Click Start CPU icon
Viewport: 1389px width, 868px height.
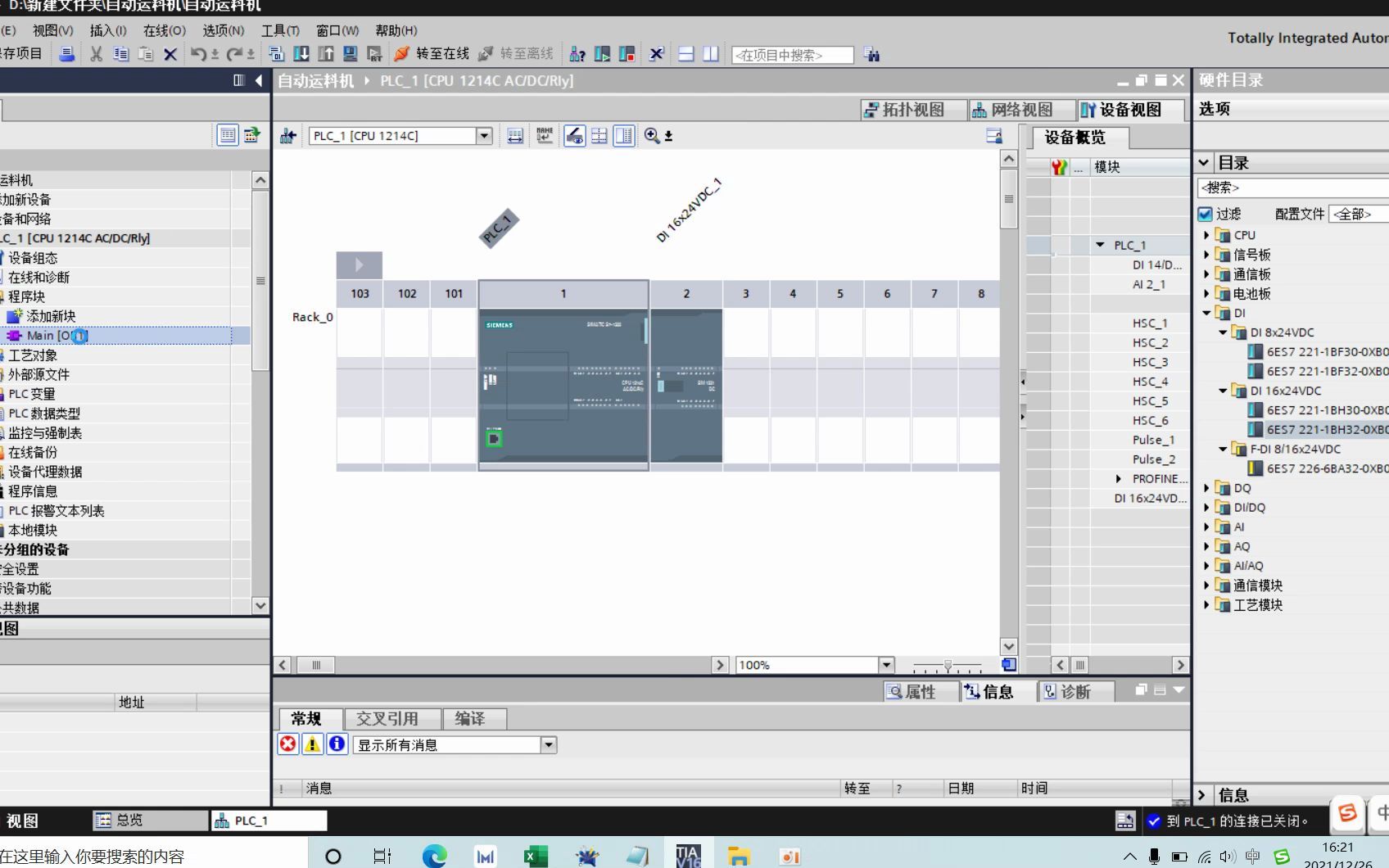(x=602, y=54)
